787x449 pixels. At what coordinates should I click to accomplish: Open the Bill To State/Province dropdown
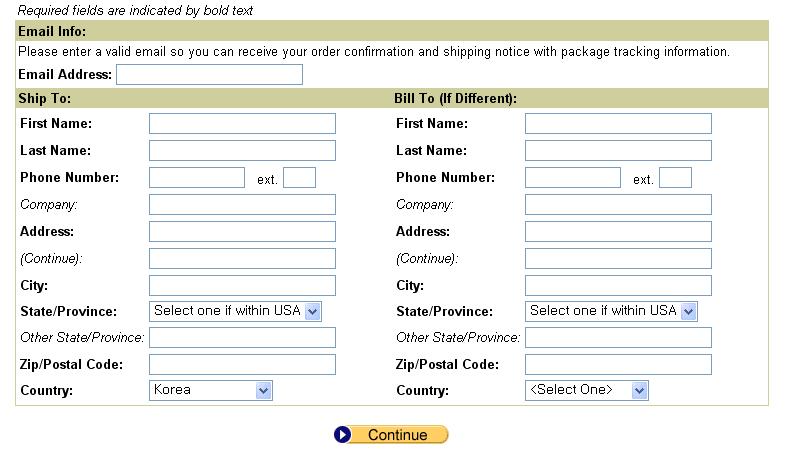coord(611,312)
